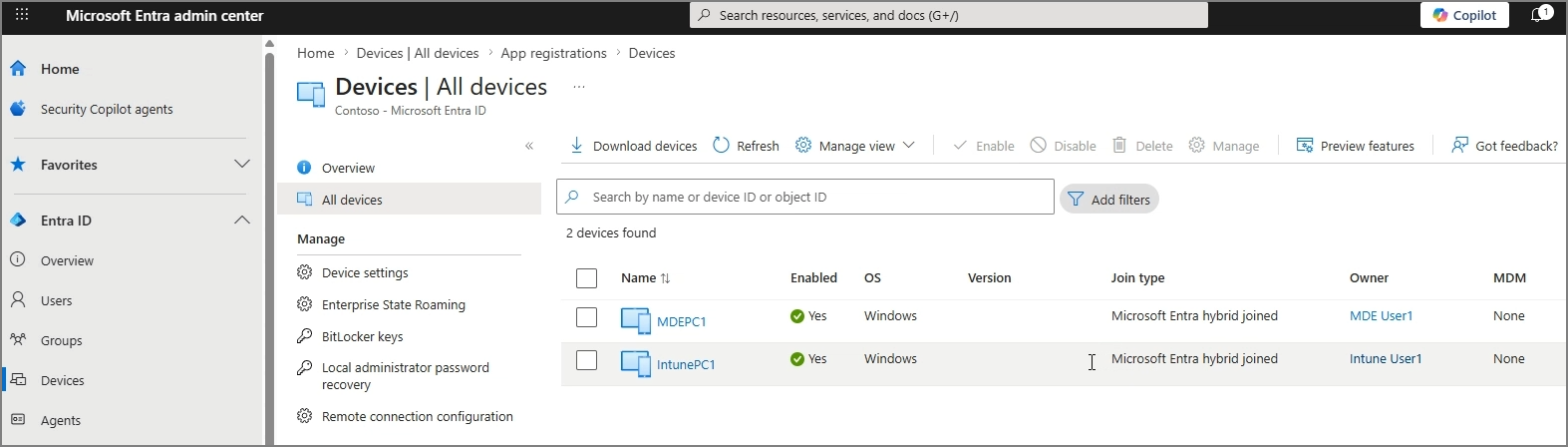Click the green Enabled check for MDEPC1
Screen dimensions: 1568x447
(797, 316)
